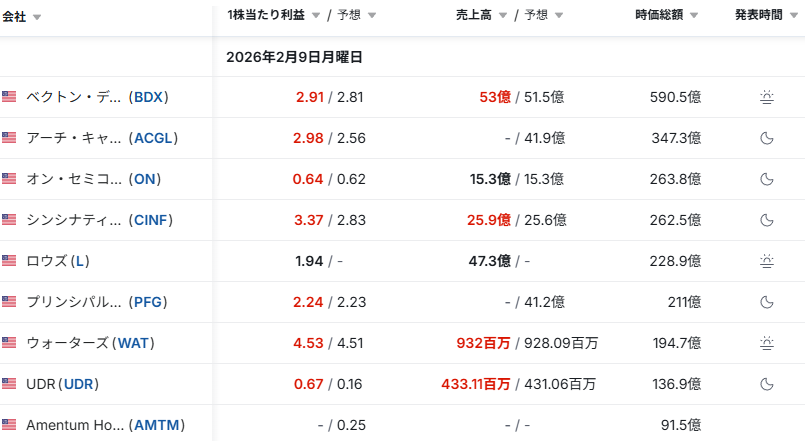Click the 2026年2月9日月曜日 date header
The height and width of the screenshot is (441, 805).
point(294,57)
